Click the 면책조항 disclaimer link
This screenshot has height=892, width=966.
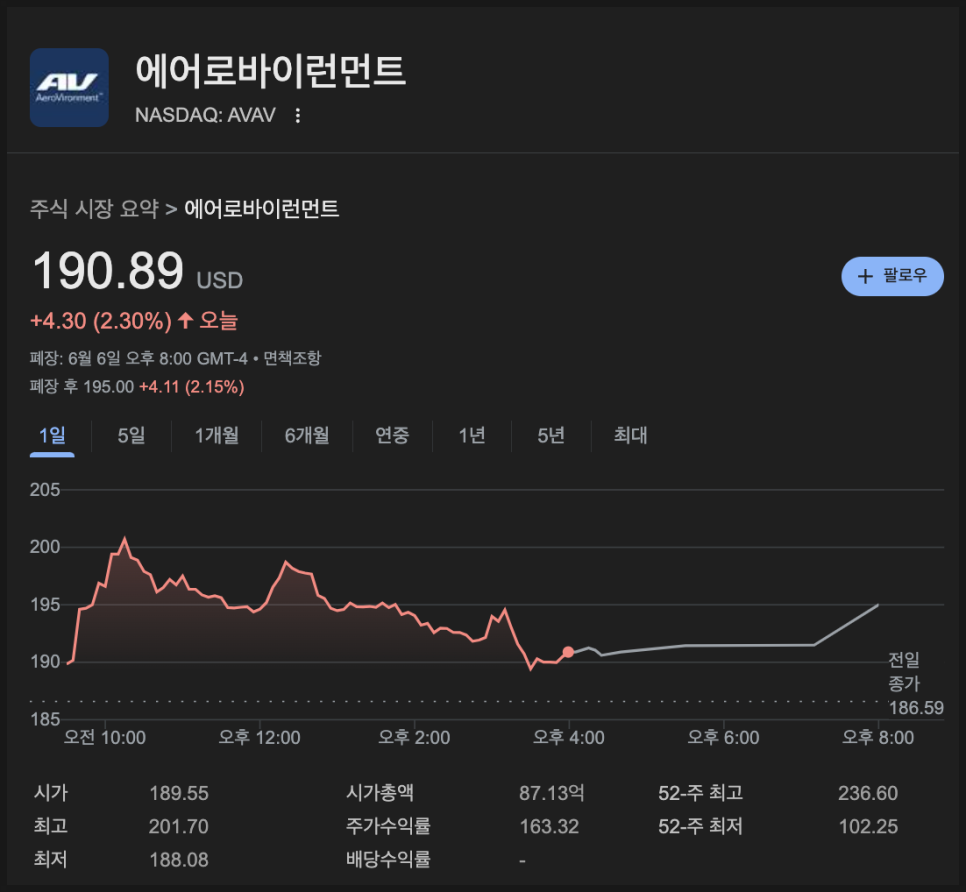293,358
